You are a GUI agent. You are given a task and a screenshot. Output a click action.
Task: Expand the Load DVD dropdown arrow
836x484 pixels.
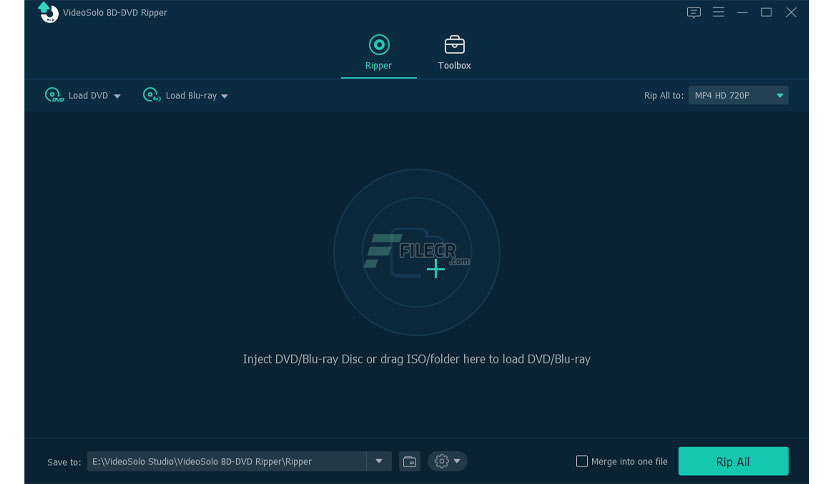117,96
